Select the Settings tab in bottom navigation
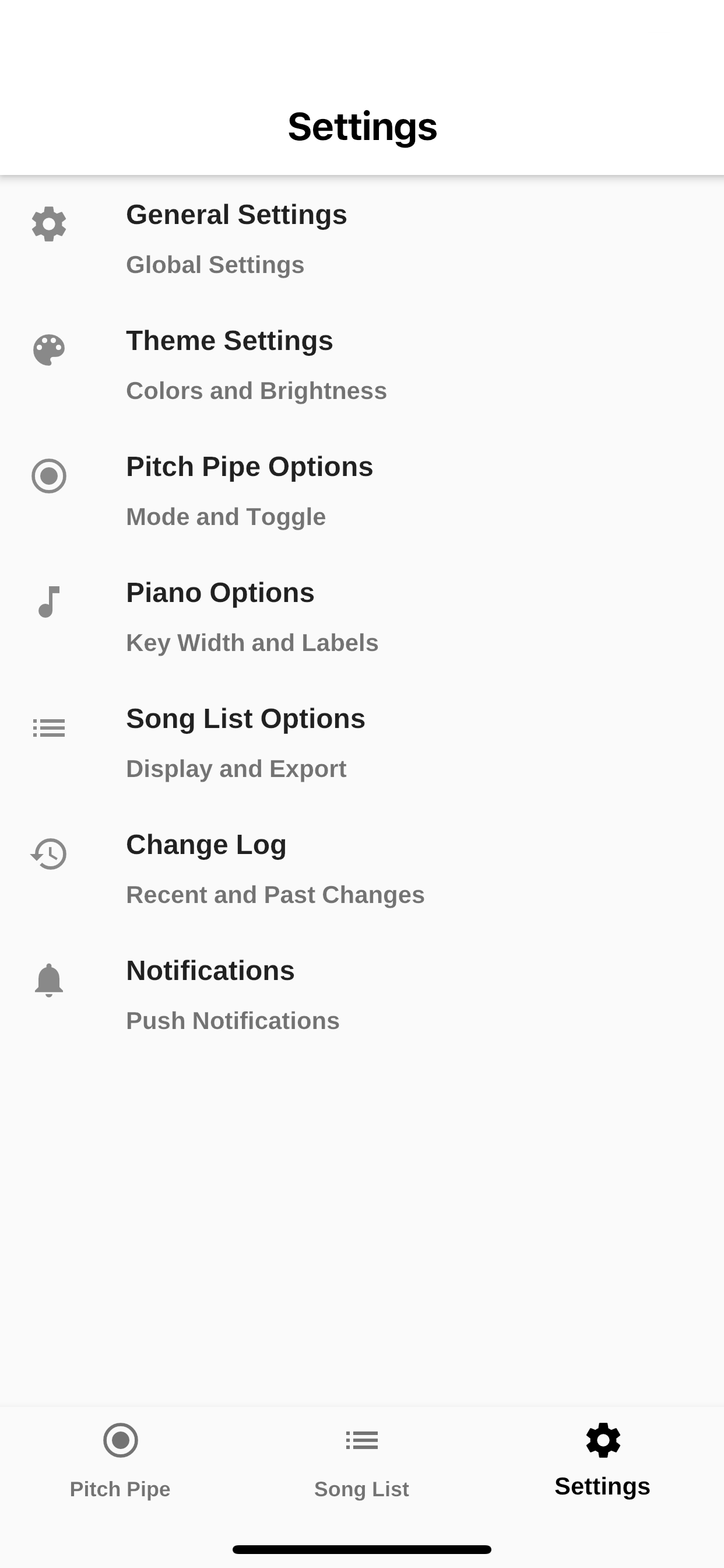 (602, 1461)
